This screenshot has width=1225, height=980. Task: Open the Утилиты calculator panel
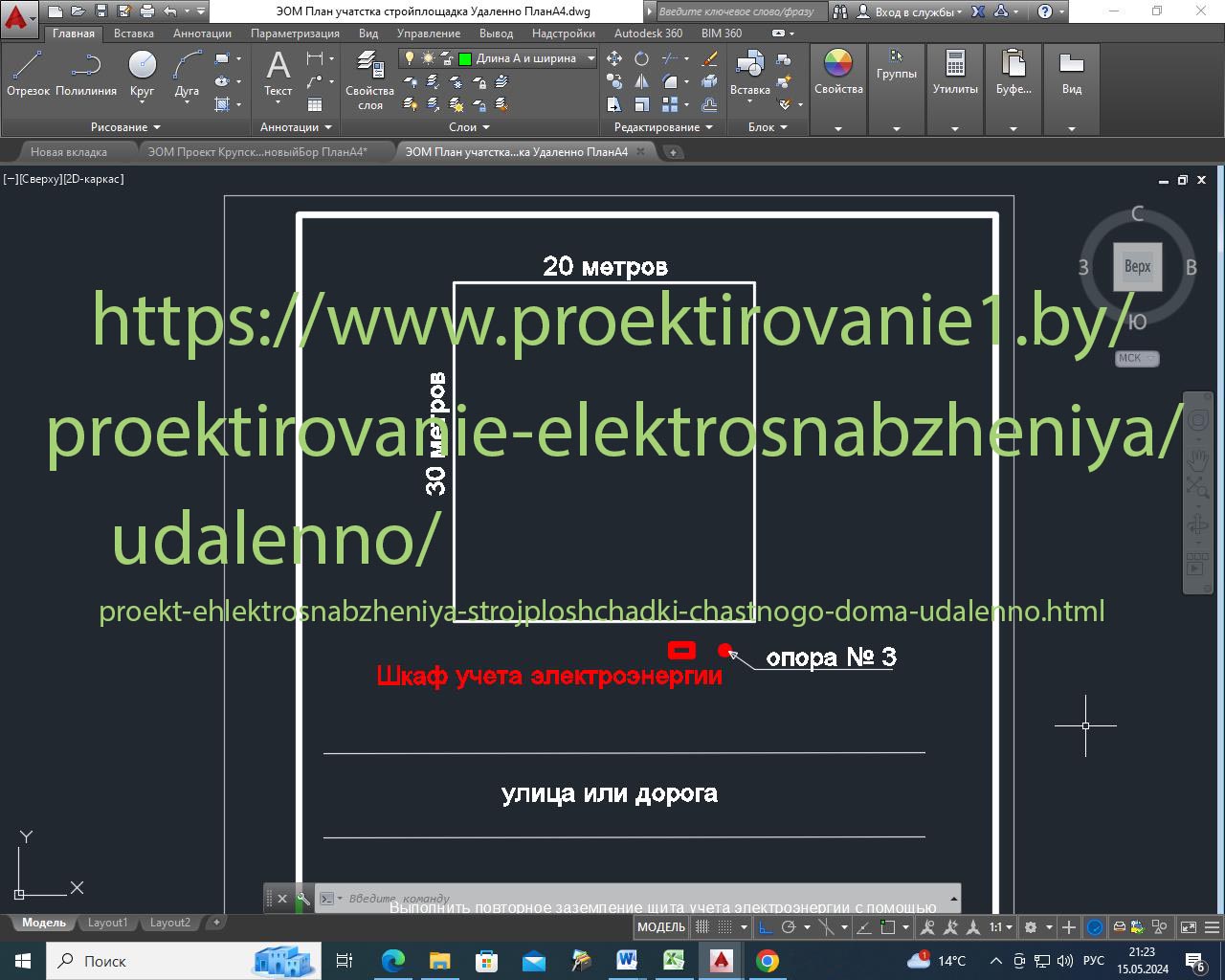[x=955, y=73]
